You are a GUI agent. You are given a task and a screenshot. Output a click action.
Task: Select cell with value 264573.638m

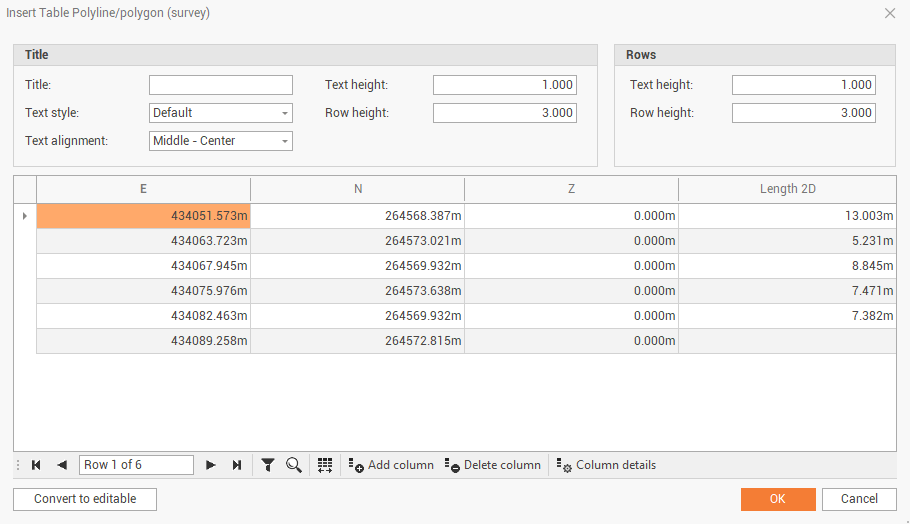coord(357,291)
